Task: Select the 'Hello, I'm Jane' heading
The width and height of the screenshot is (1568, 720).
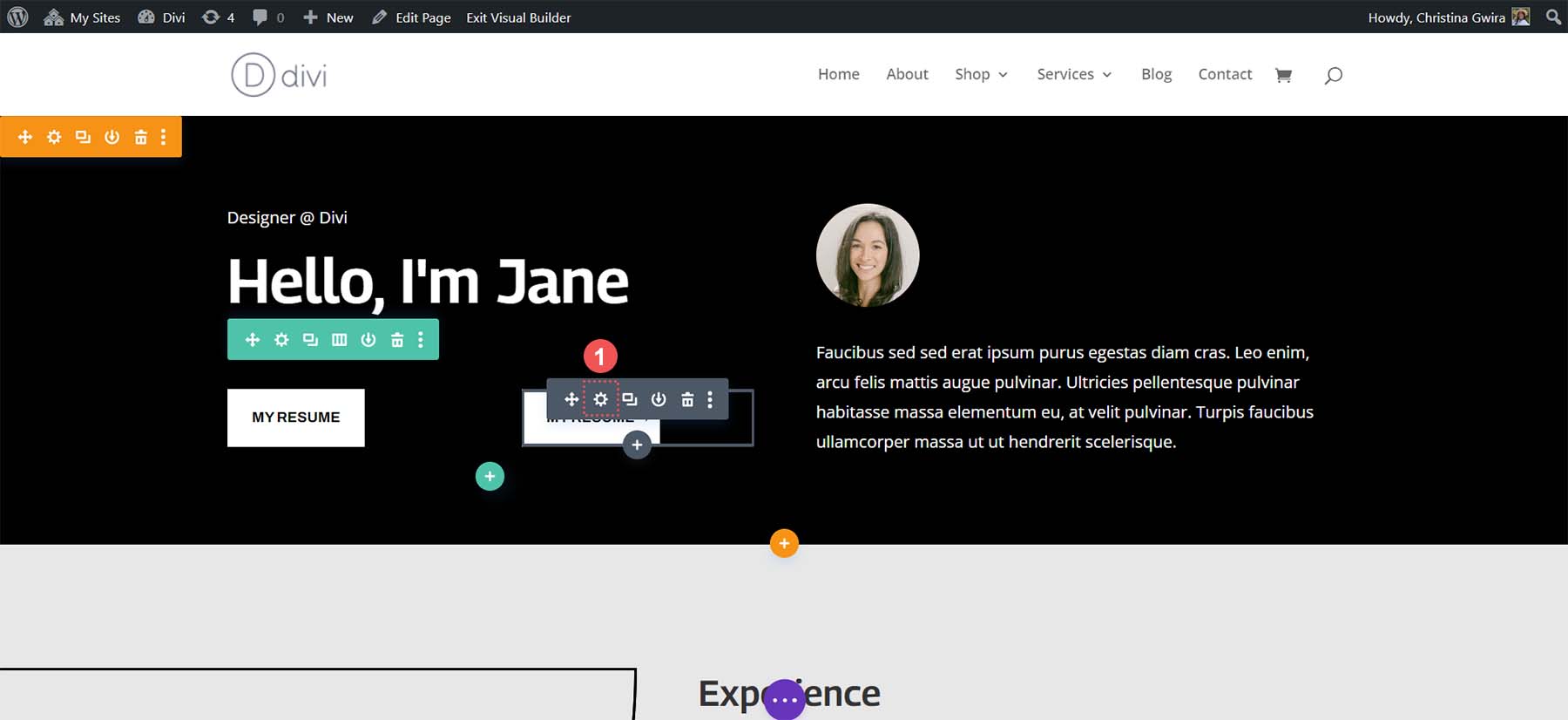Action: point(428,282)
